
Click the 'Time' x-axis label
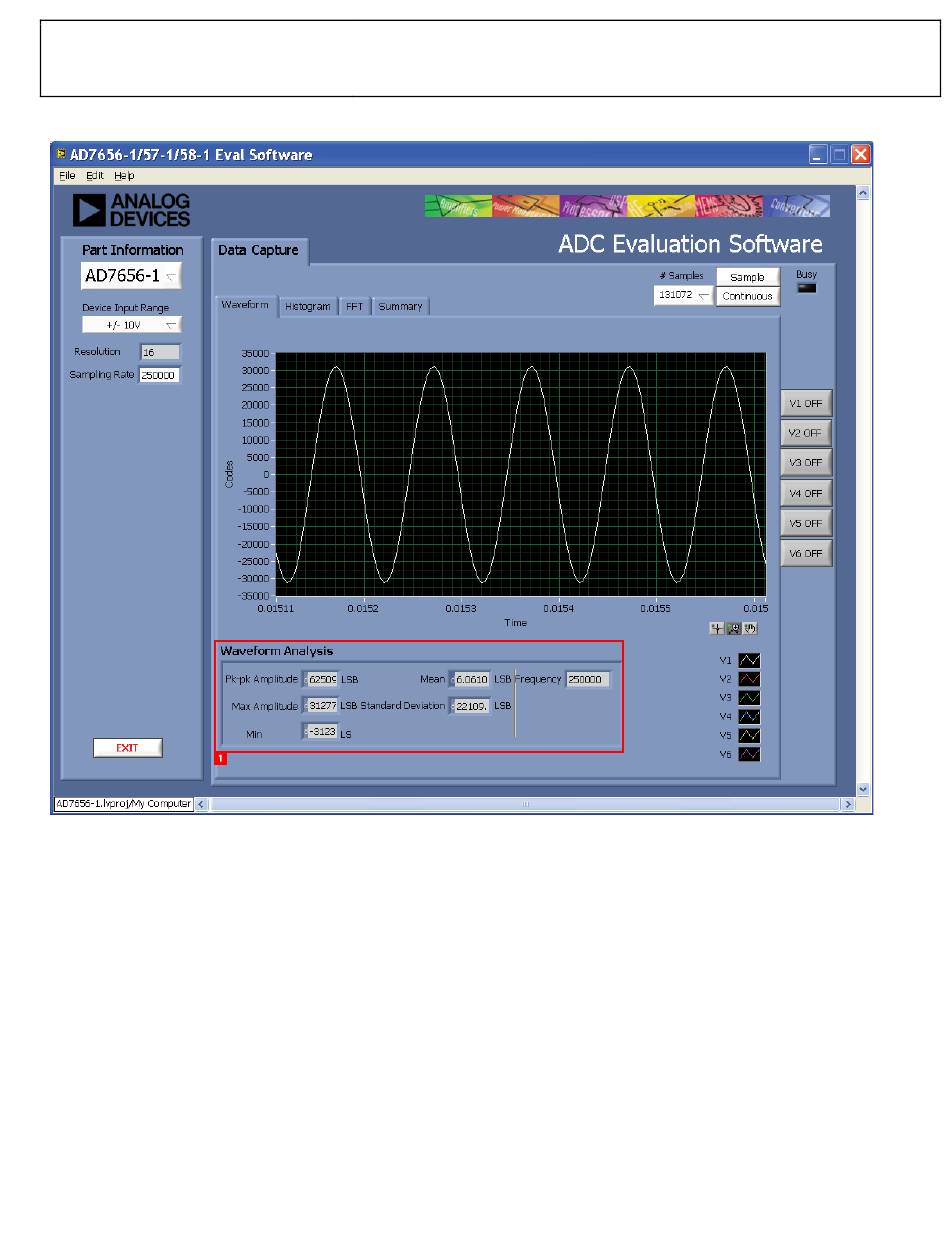tap(515, 622)
